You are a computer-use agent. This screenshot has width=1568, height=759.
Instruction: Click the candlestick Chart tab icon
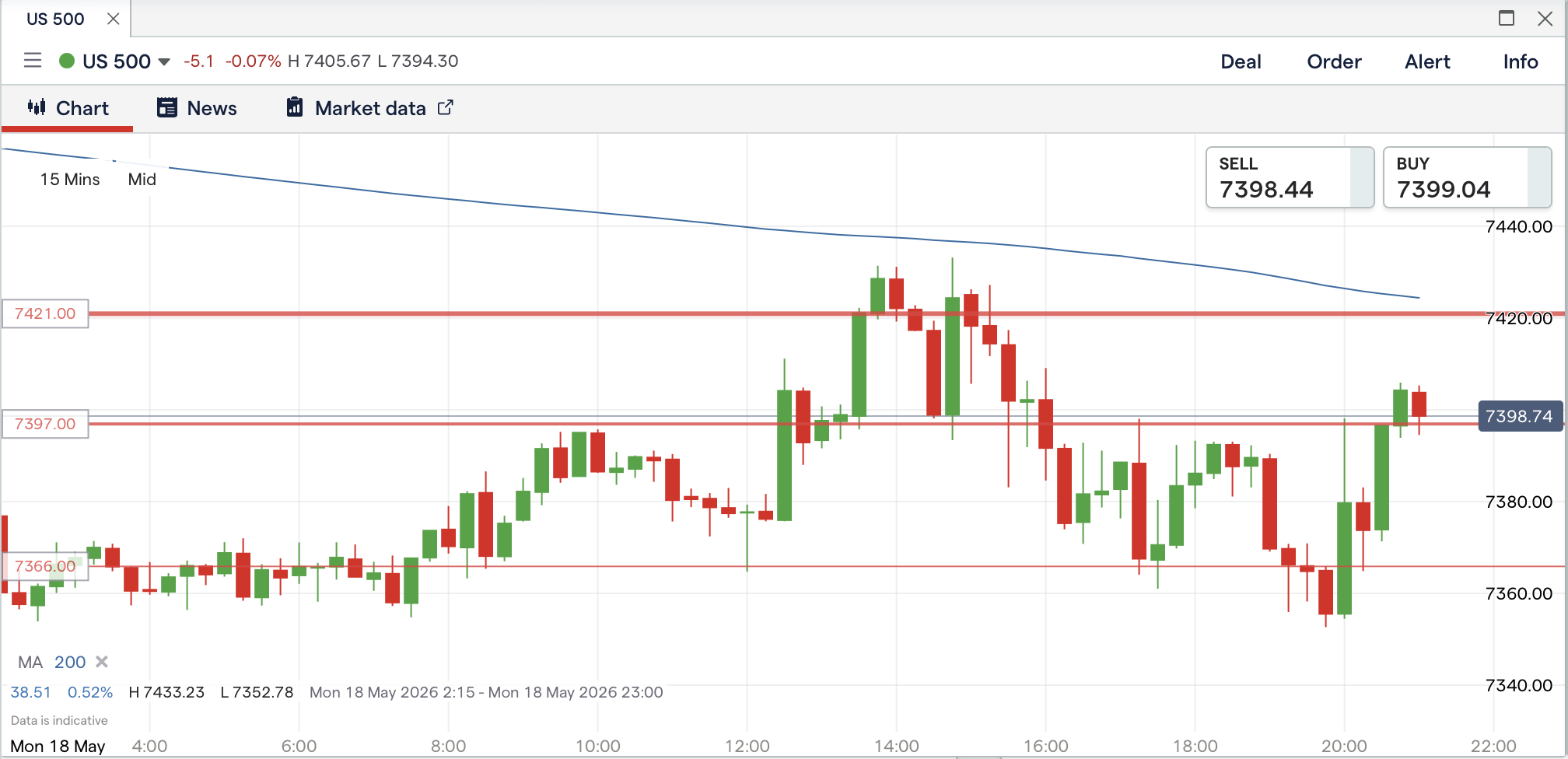37,107
